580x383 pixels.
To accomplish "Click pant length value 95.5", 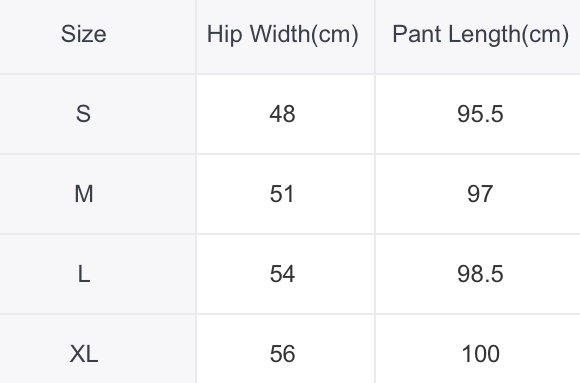I will tap(480, 114).
